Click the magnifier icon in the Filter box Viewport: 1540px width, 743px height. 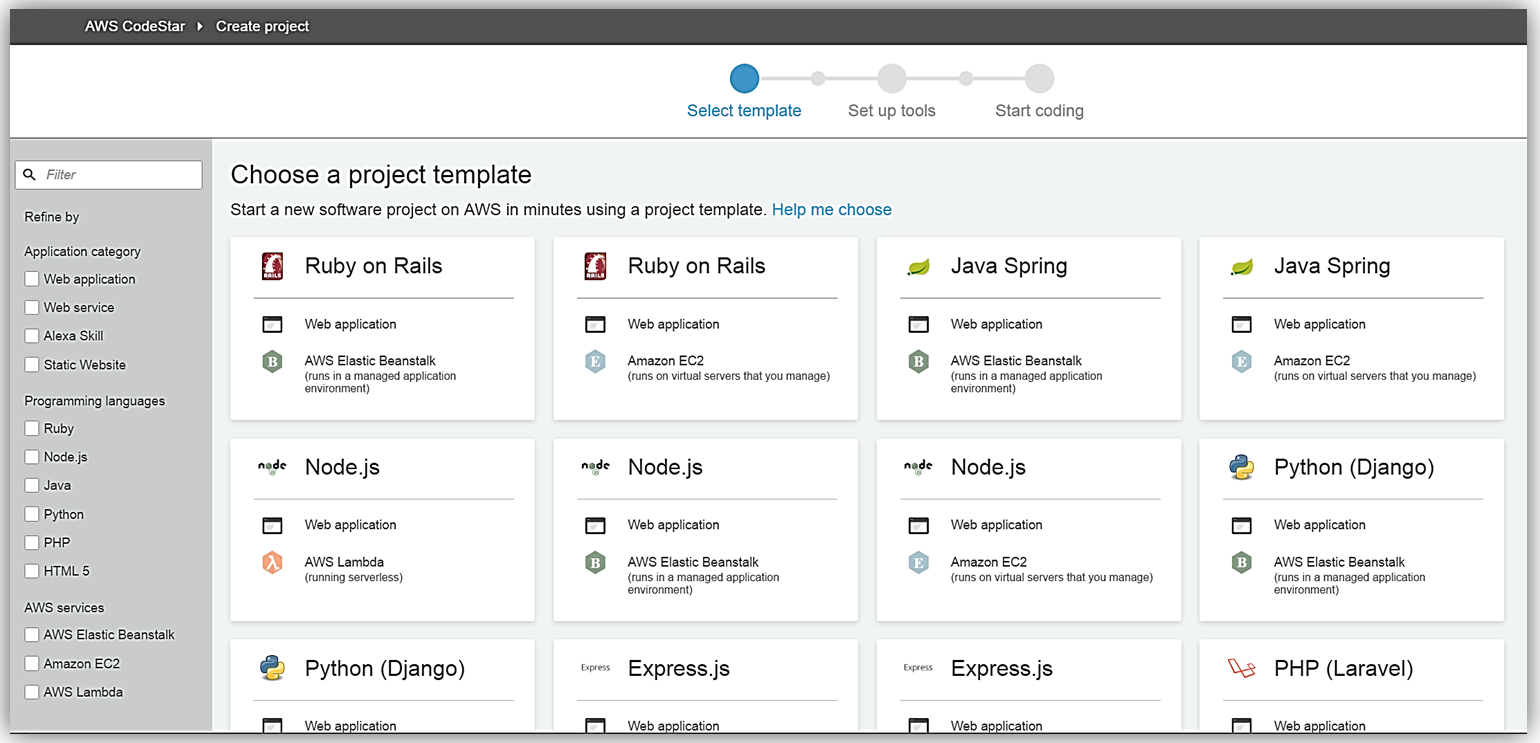[x=30, y=174]
